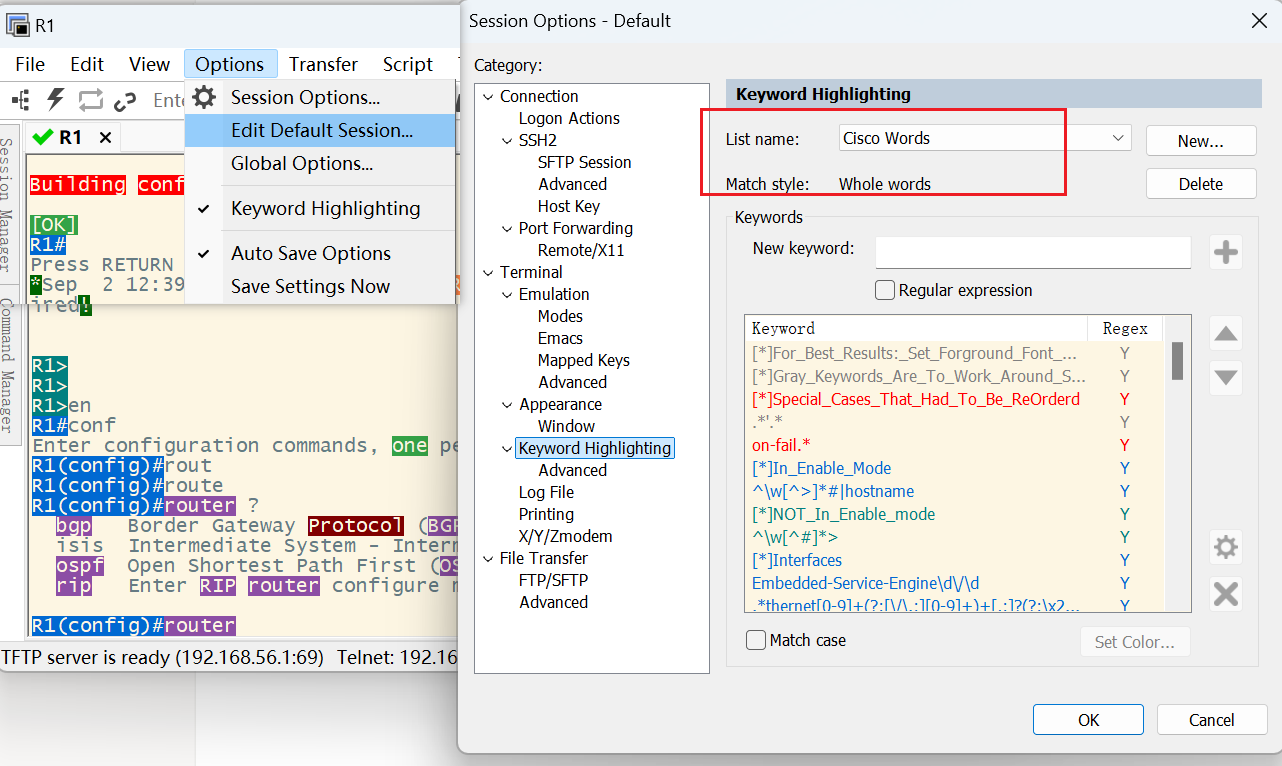Open the List name dropdown
This screenshot has width=1282, height=766.
pyautogui.click(x=1118, y=138)
